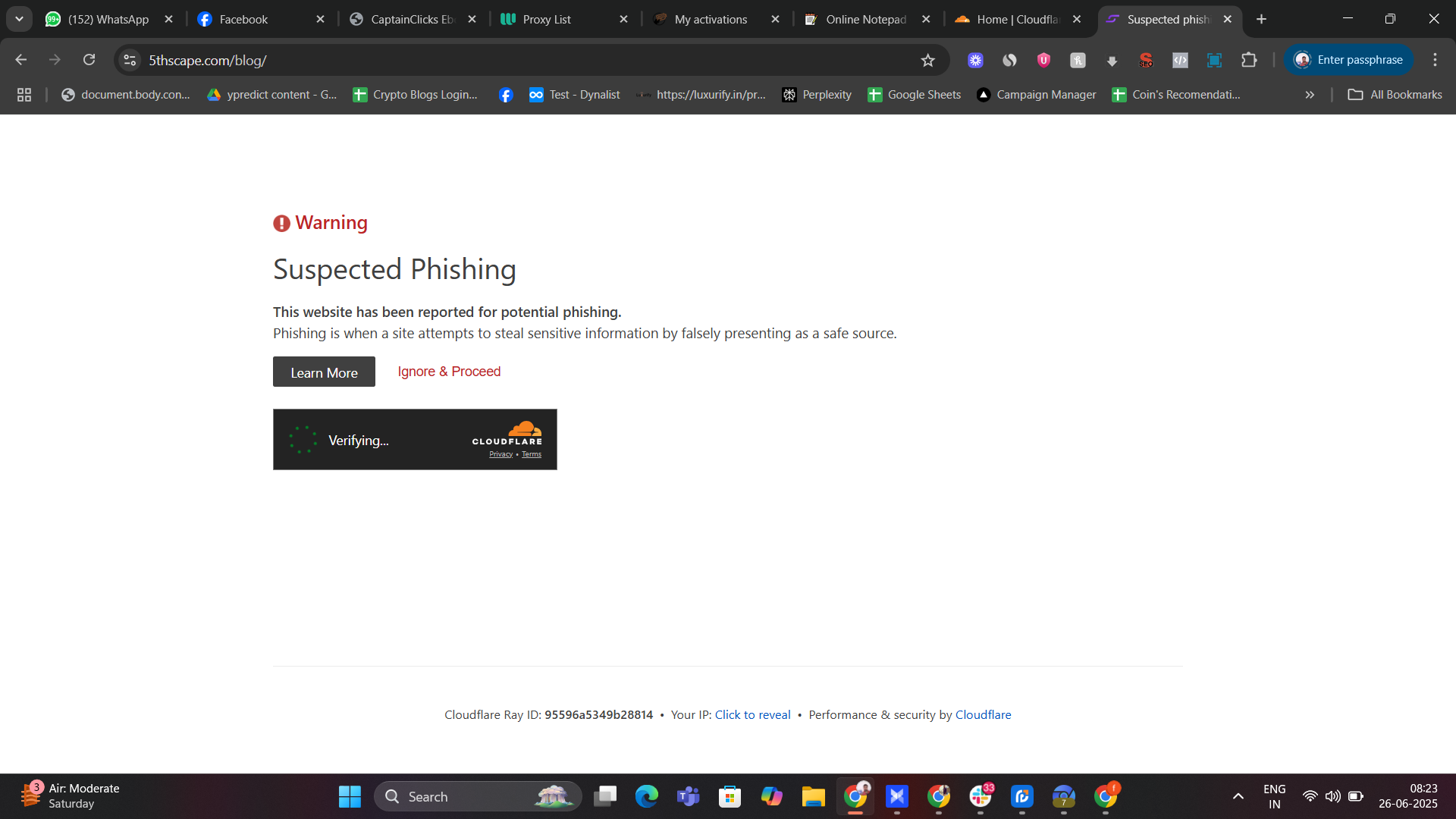The height and width of the screenshot is (819, 1456).
Task: Reload the page with the refresh icon
Action: tap(89, 60)
